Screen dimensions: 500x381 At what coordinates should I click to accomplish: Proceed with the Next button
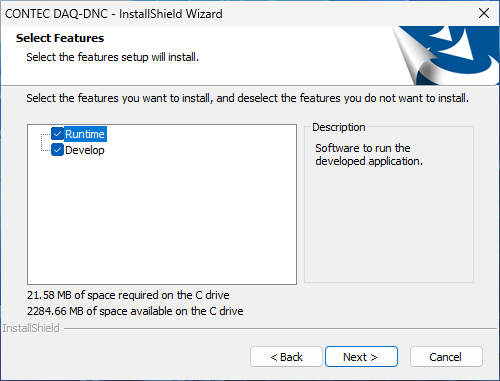[x=361, y=357]
